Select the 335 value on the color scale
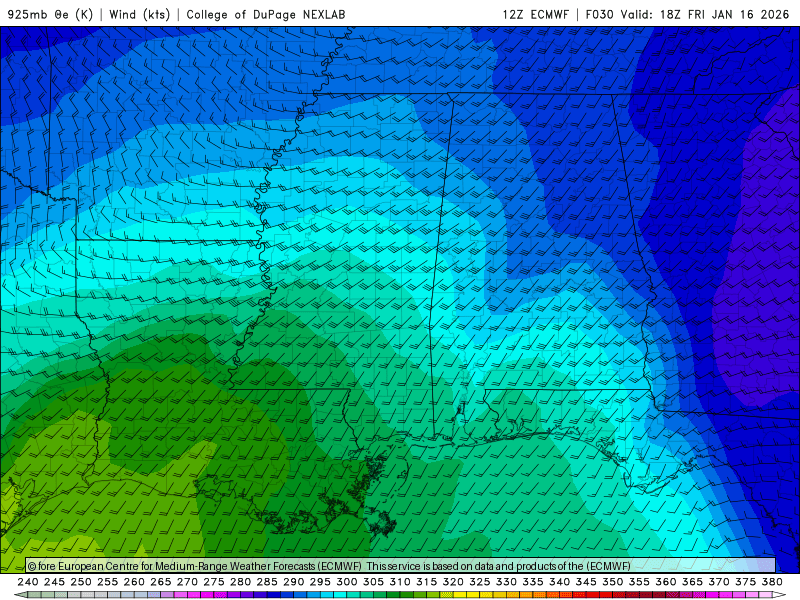Image resolution: width=800 pixels, height=600 pixels. 533,582
